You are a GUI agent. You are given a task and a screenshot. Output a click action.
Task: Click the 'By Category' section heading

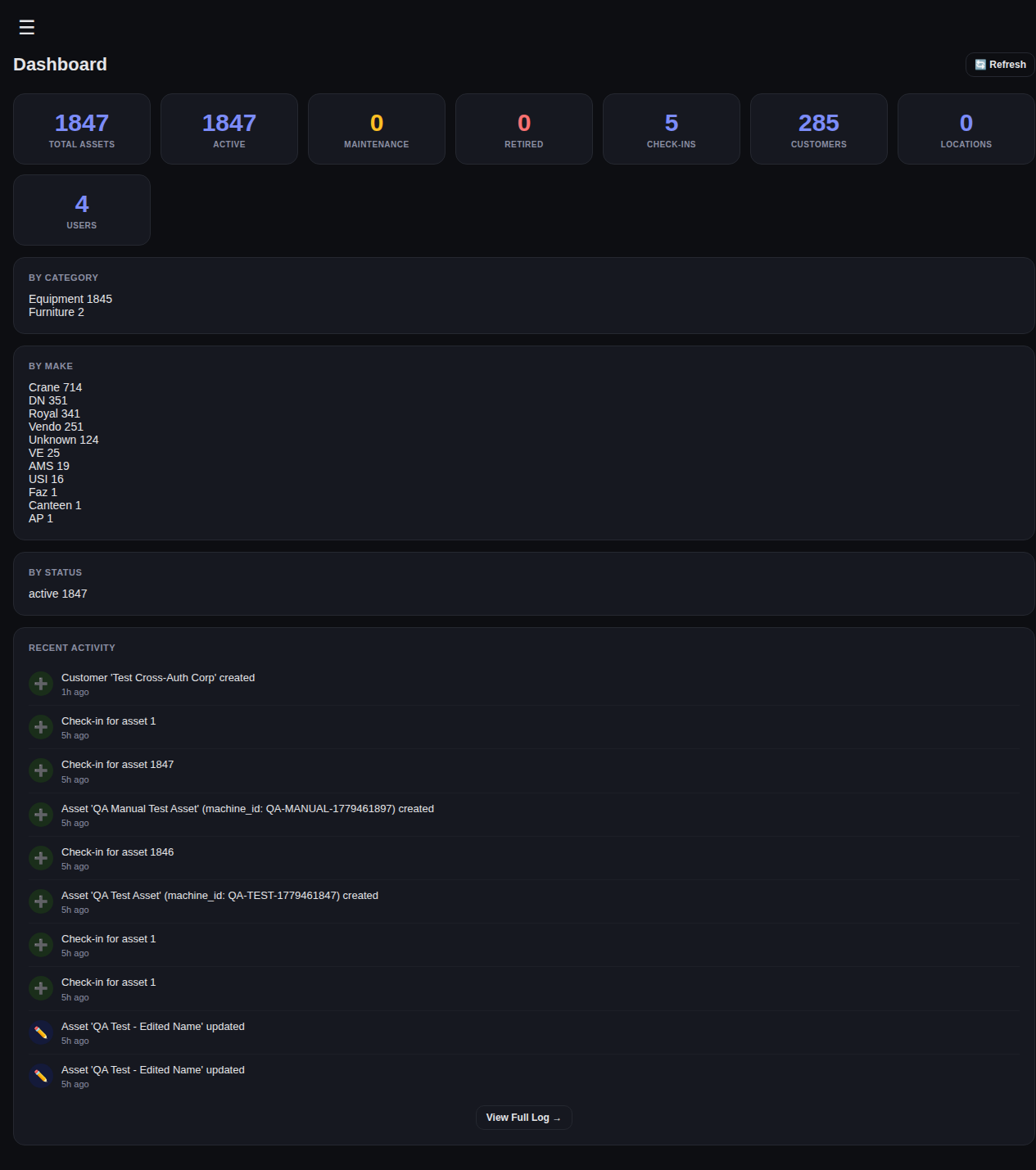click(63, 278)
